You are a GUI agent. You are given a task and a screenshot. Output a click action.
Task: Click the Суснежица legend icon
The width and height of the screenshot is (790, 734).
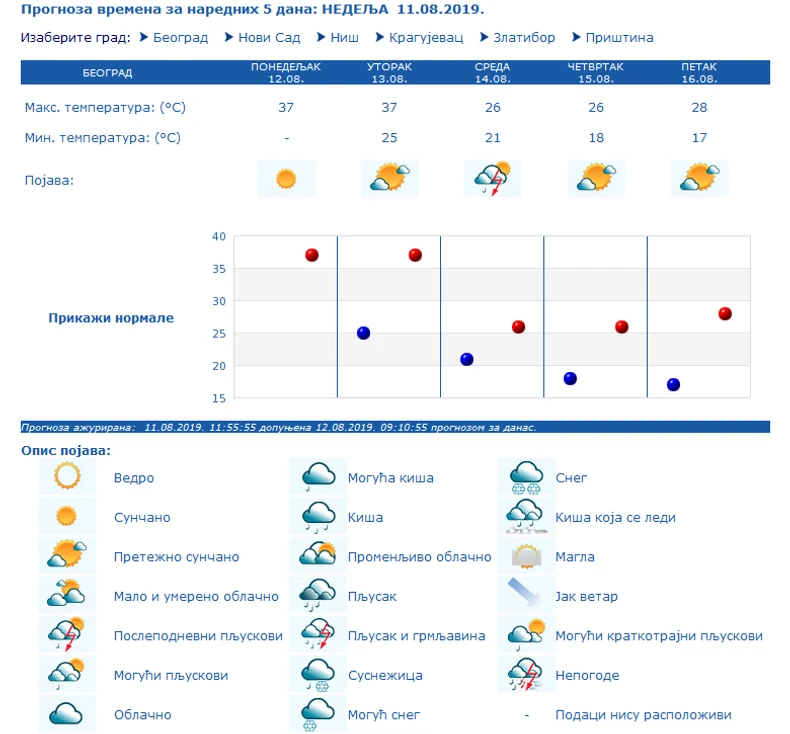(318, 674)
